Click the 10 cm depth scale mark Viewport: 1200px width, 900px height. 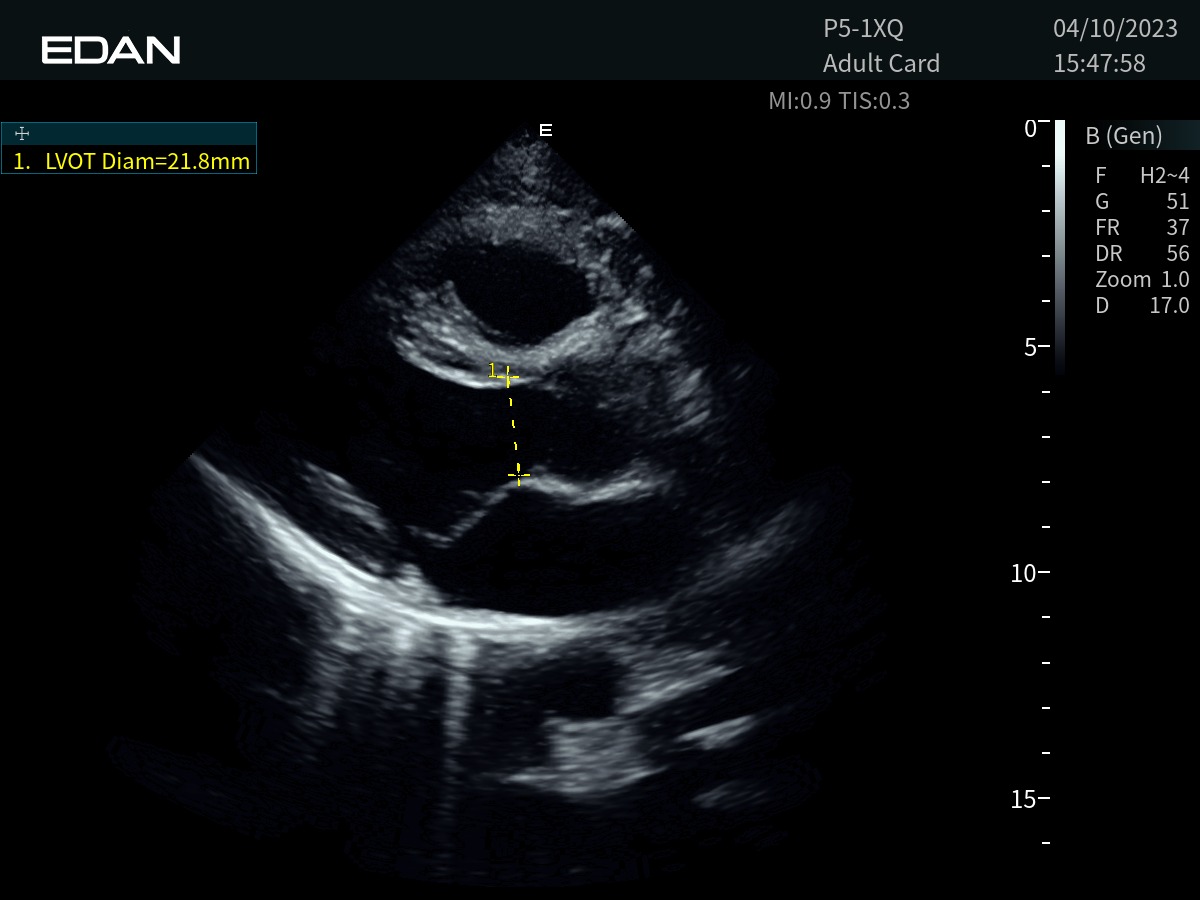pos(1029,573)
